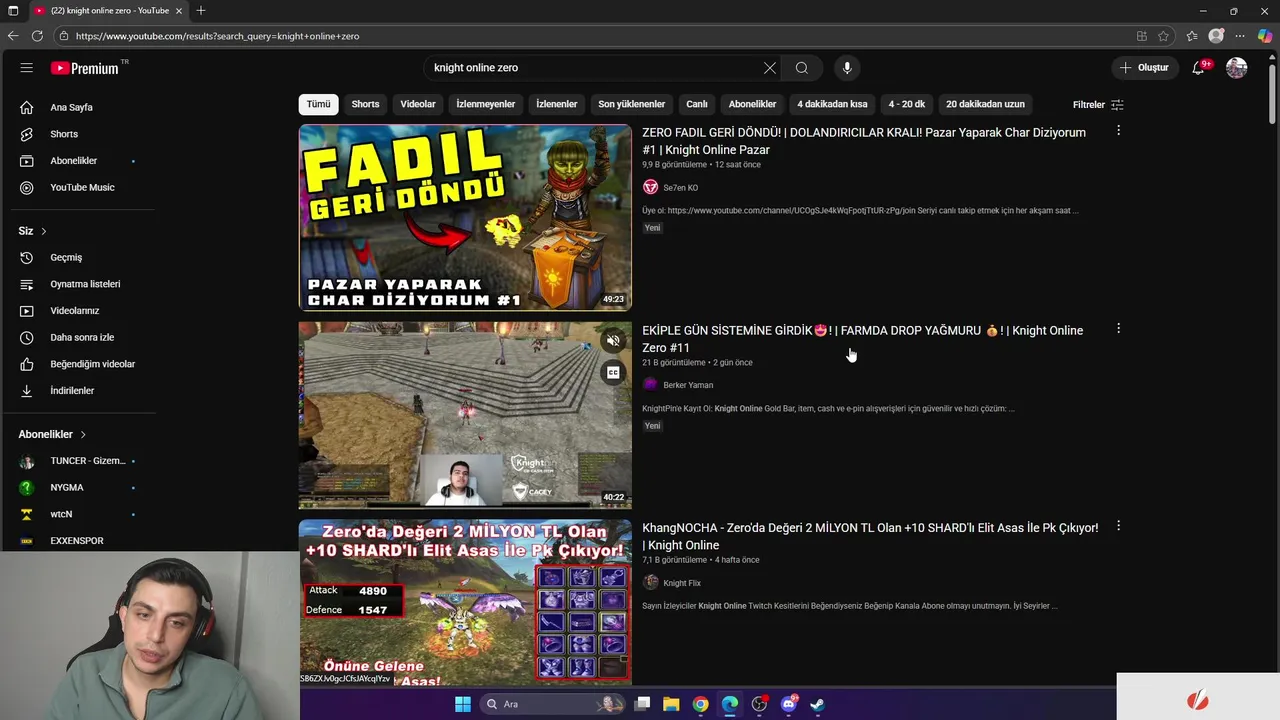Open Videolarınız in sidebar
The width and height of the screenshot is (1280, 720).
pos(75,311)
